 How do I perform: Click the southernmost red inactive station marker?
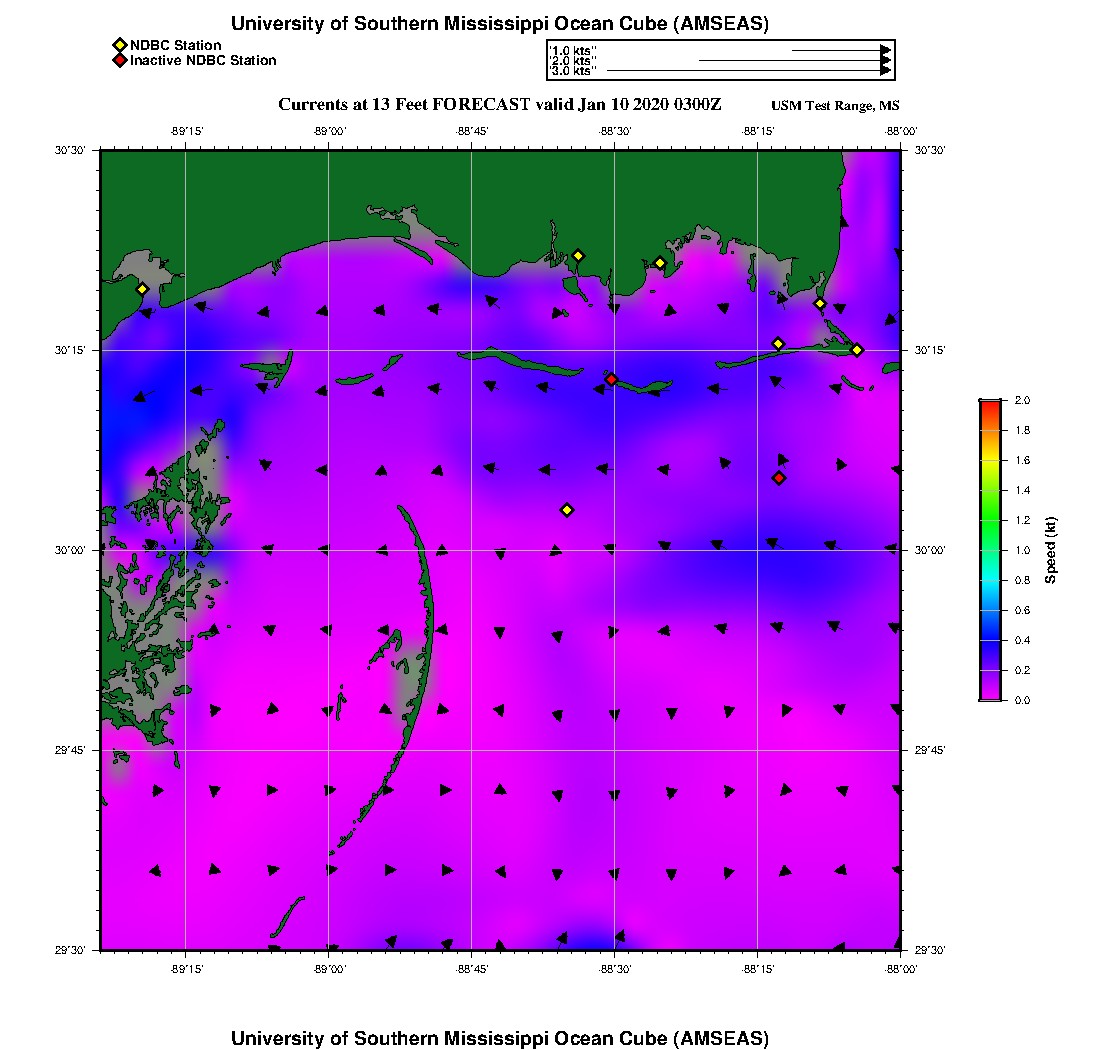(779, 478)
